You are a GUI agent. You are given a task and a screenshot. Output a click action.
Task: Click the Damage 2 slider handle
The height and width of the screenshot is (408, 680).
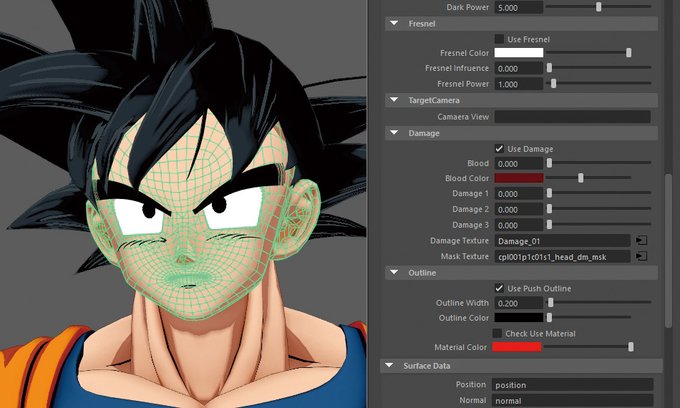(x=549, y=209)
